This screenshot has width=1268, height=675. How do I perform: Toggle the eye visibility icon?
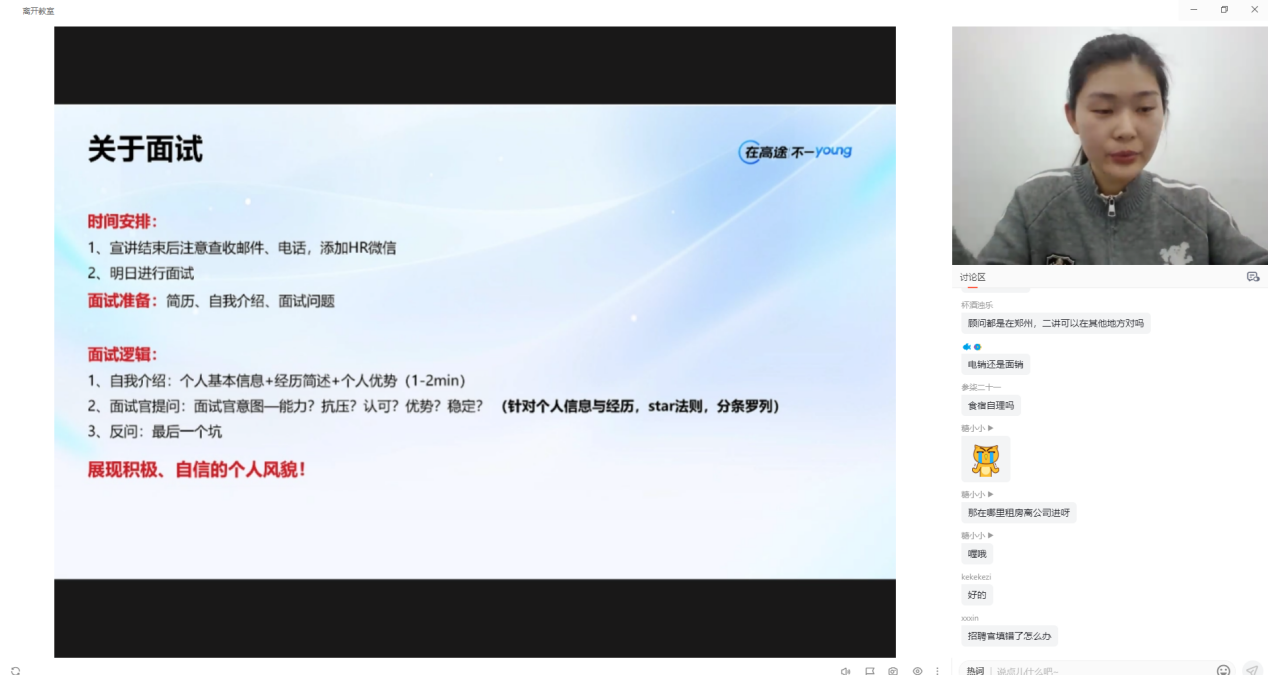917,671
